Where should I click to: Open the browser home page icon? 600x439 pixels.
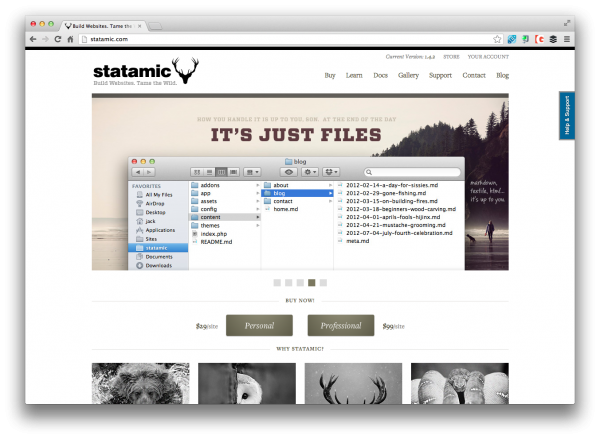70,39
